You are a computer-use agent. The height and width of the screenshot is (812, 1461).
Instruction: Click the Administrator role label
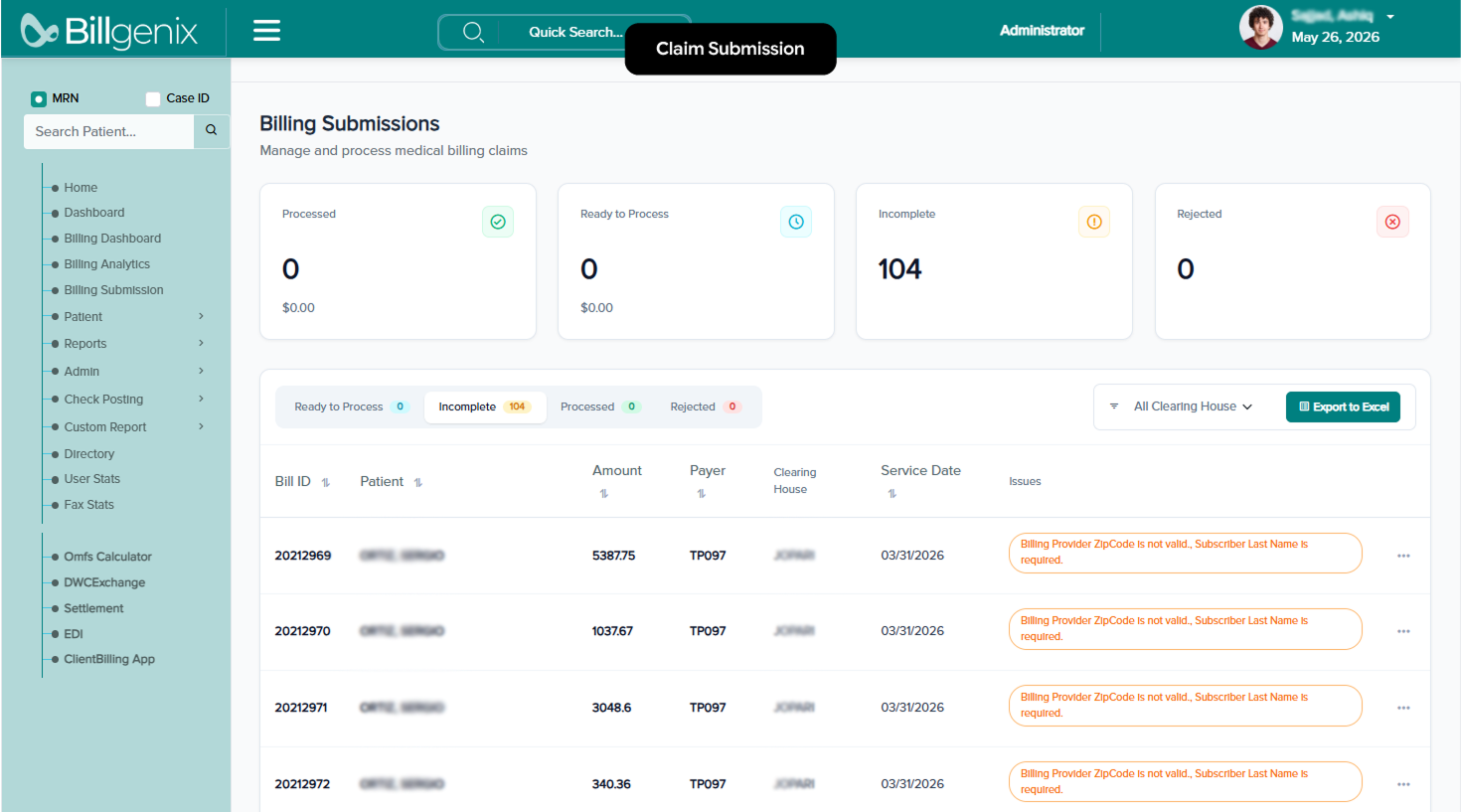(1042, 31)
